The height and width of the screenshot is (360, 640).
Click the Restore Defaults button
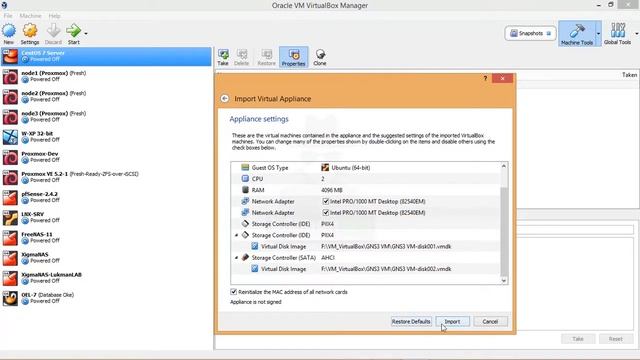click(411, 322)
